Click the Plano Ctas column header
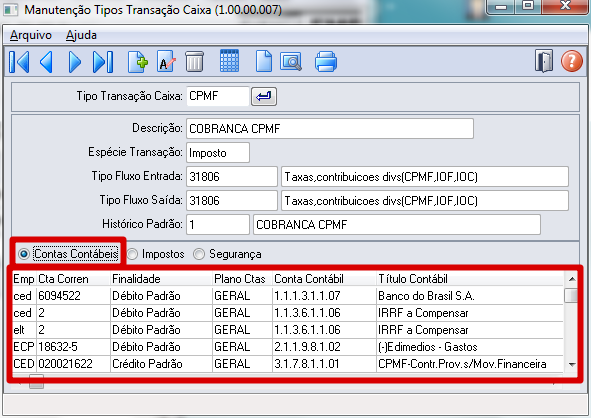Image resolution: width=591 pixels, height=418 pixels. pyautogui.click(x=242, y=279)
